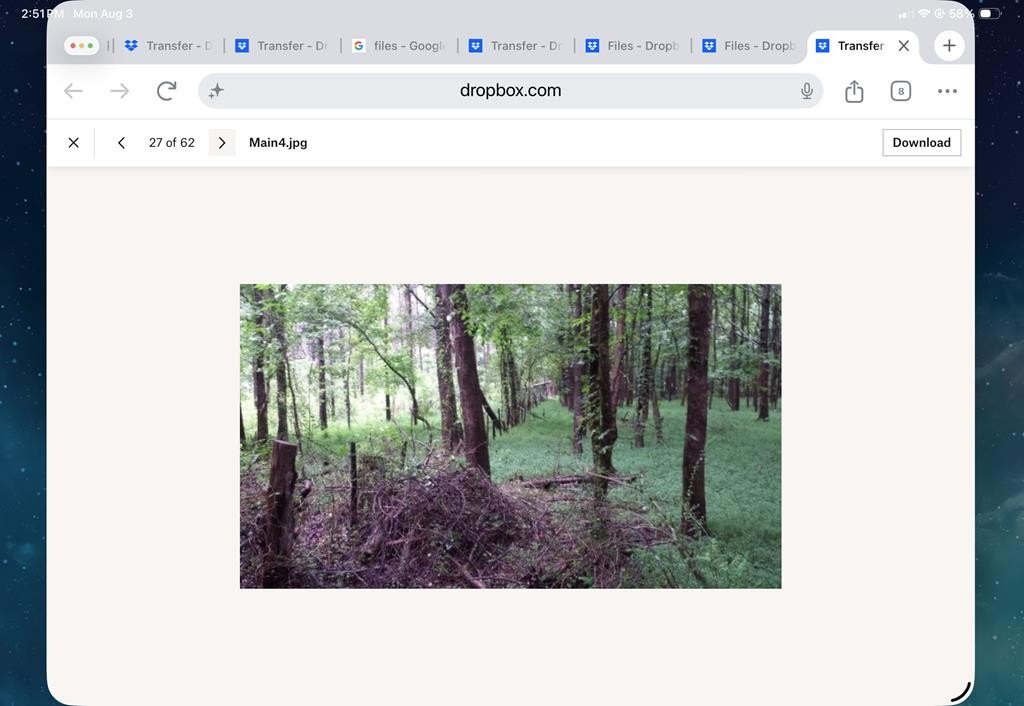Tap the clock in status bar
This screenshot has height=706, width=1024.
[x=42, y=13]
